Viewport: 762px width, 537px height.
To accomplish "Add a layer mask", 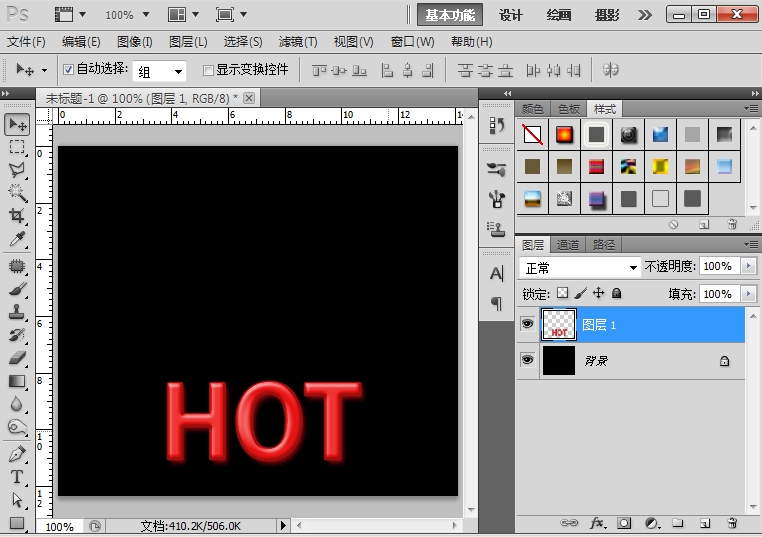I will tap(624, 523).
